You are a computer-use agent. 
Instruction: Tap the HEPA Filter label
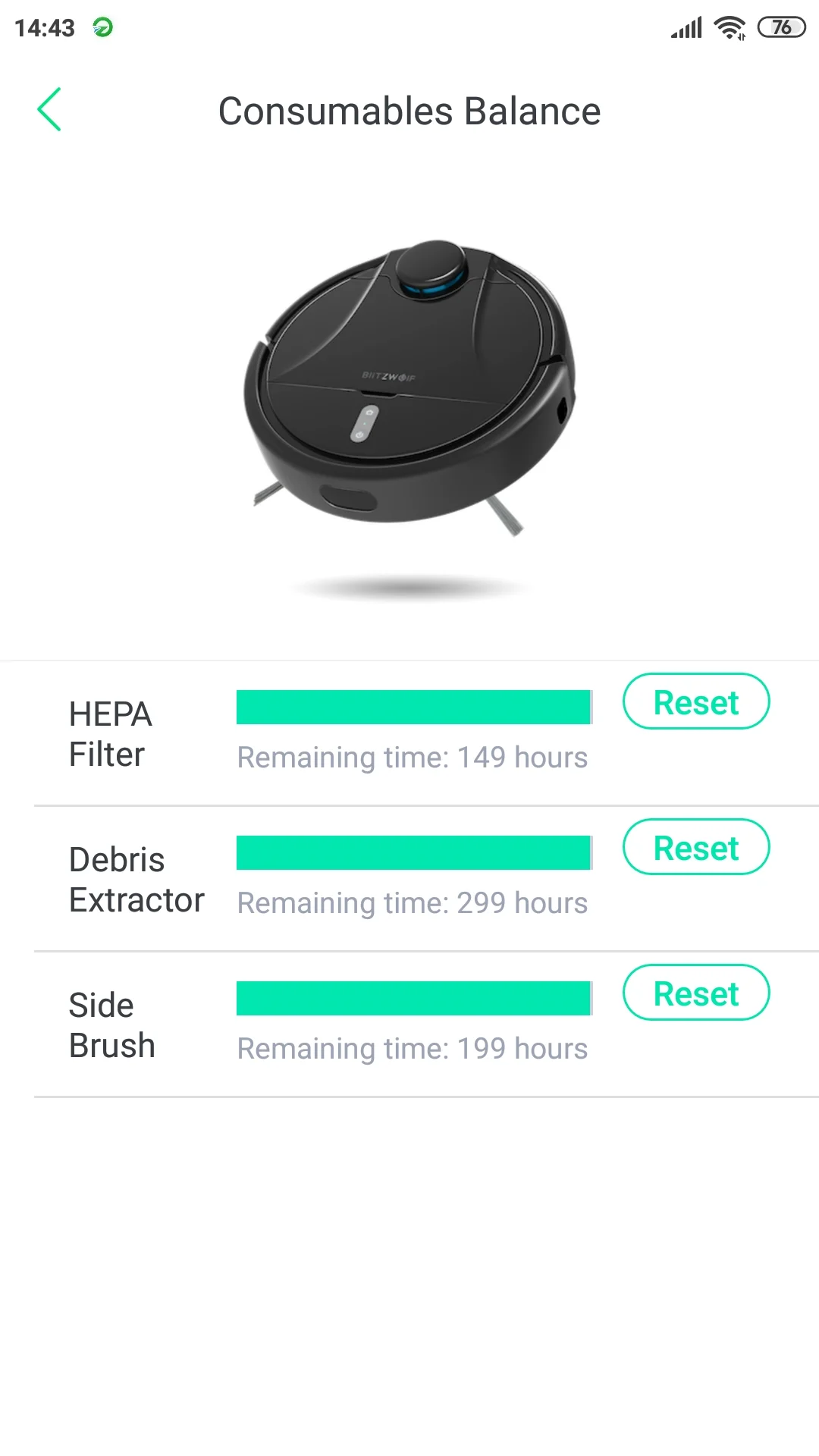(111, 734)
